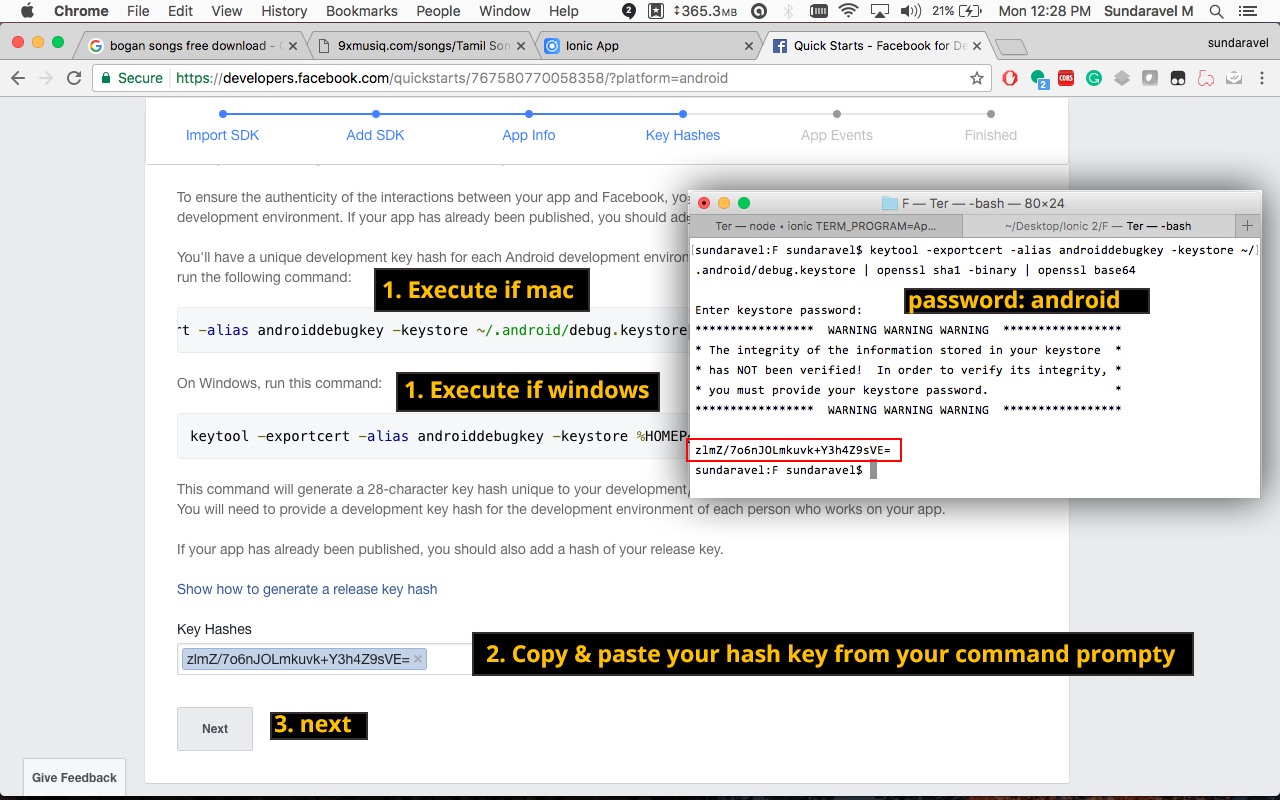Go to App Events step
Image resolution: width=1280 pixels, height=800 pixels.
coord(837,135)
